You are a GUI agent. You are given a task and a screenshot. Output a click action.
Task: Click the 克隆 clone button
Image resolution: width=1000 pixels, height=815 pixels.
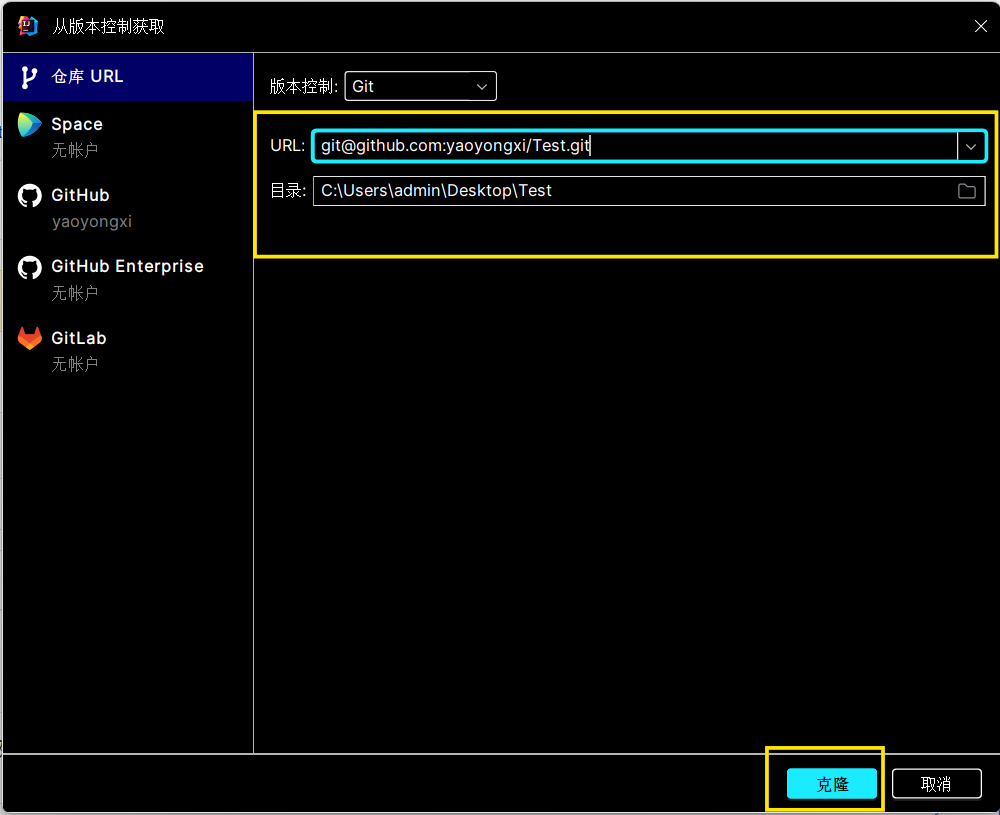(x=832, y=784)
